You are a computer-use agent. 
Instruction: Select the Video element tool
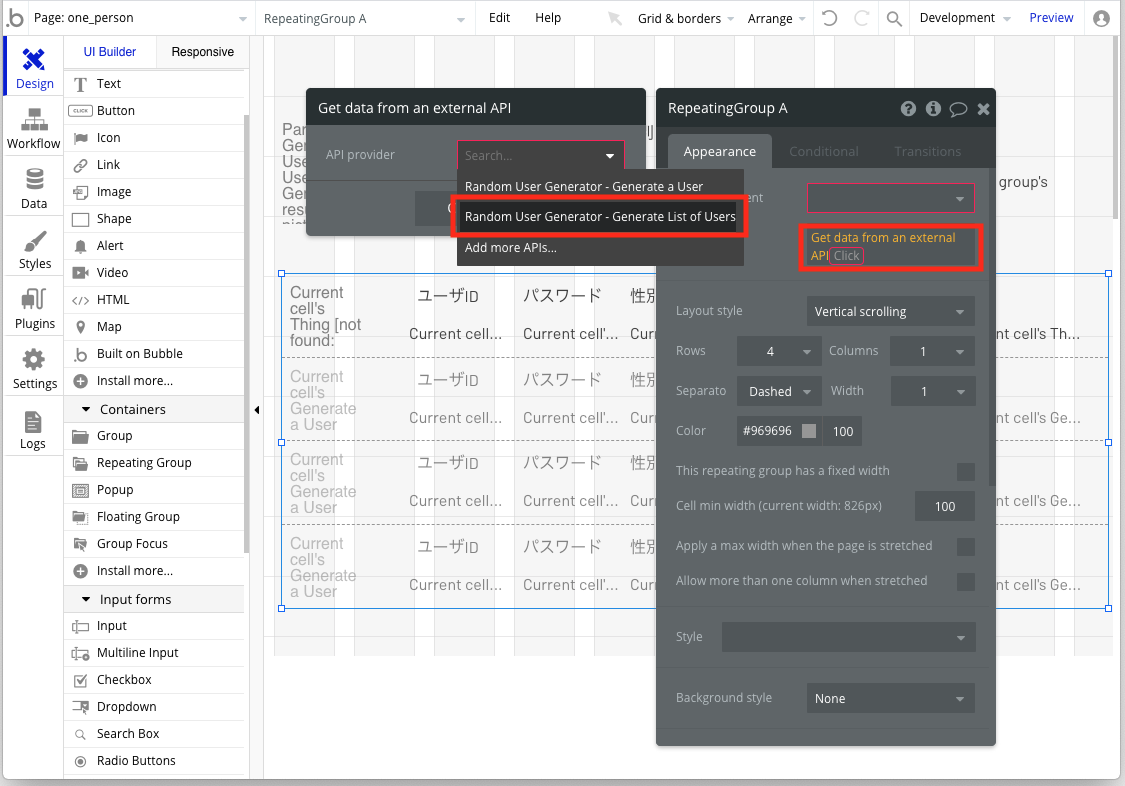pos(154,273)
